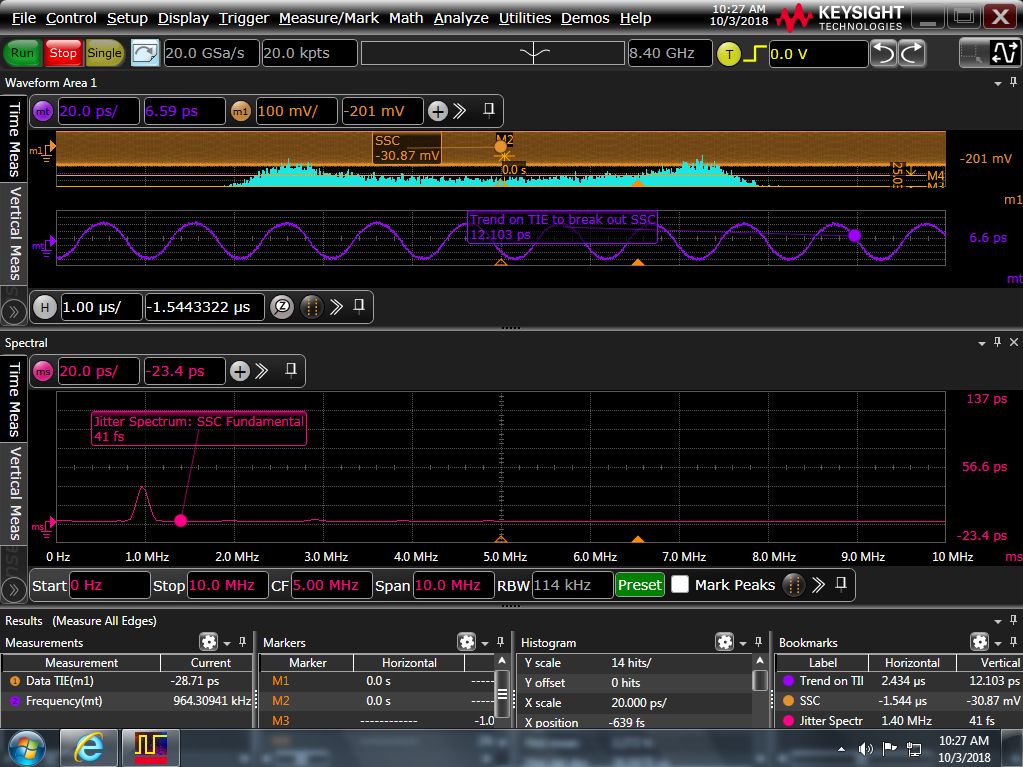
Task: Click the Span frequency input field
Action: (x=453, y=585)
